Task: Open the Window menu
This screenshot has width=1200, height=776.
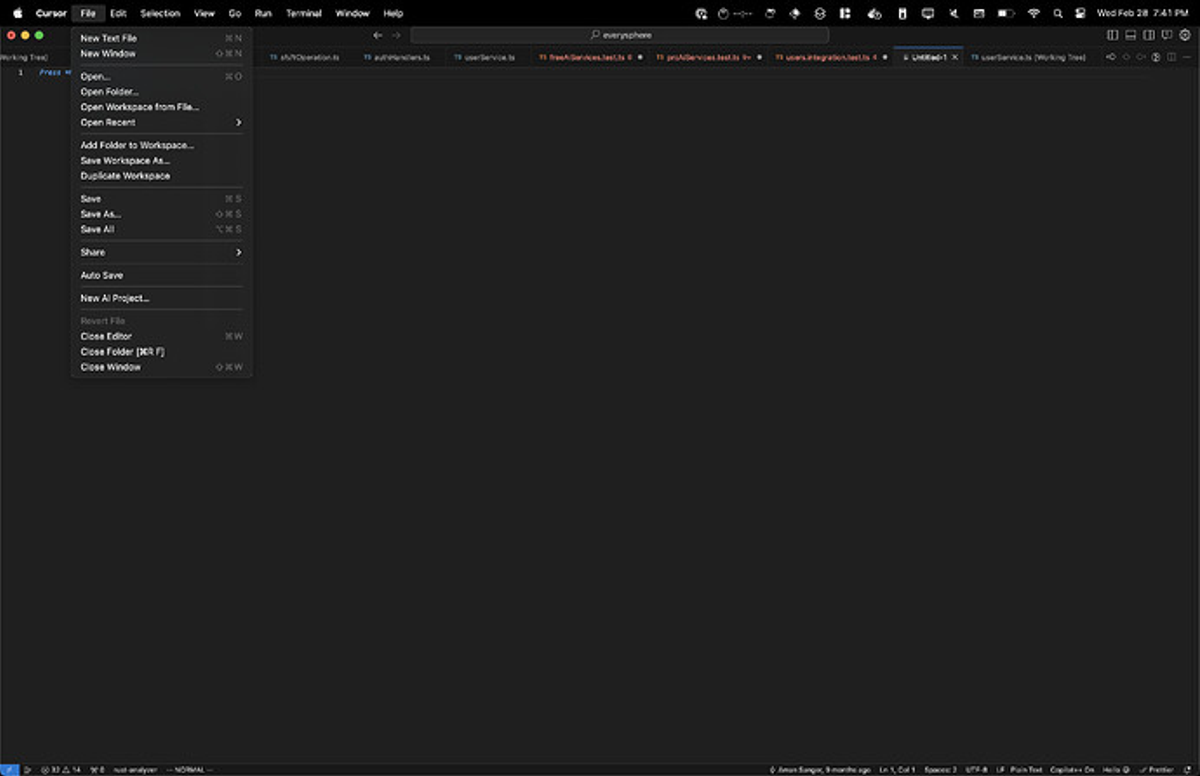Action: tap(352, 13)
